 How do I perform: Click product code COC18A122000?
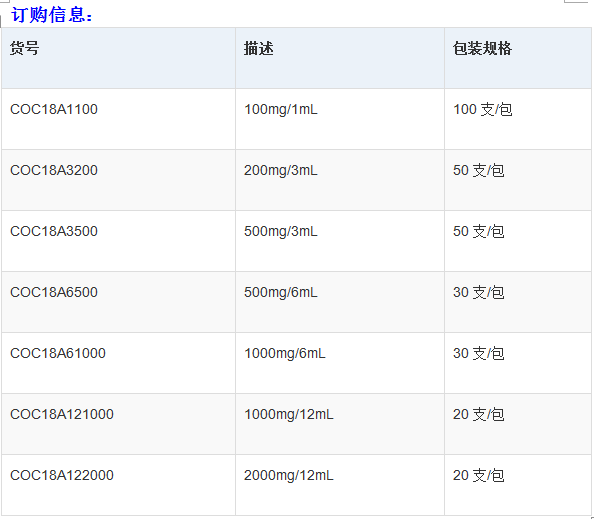click(x=62, y=475)
